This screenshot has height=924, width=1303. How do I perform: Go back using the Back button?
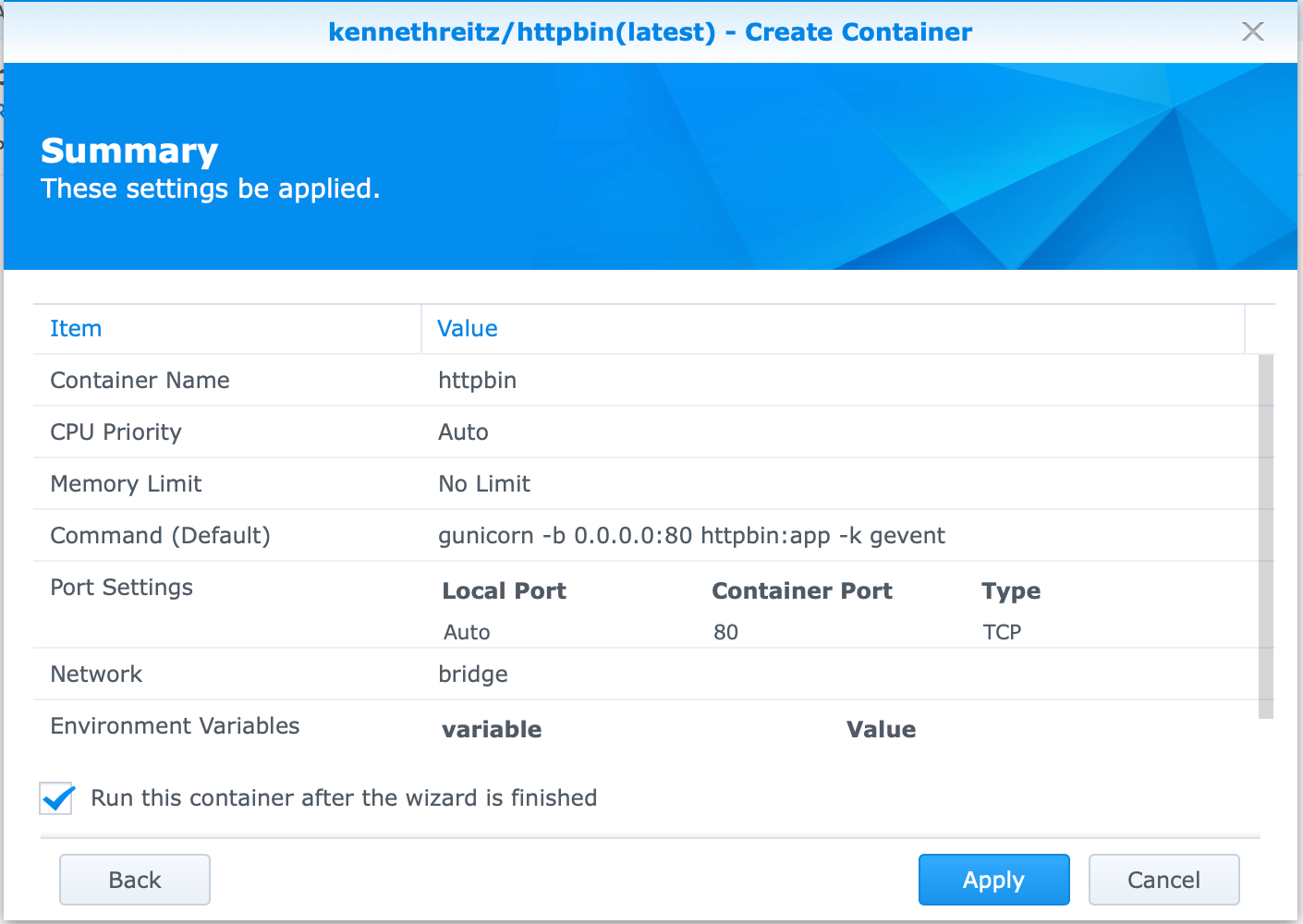[x=134, y=880]
